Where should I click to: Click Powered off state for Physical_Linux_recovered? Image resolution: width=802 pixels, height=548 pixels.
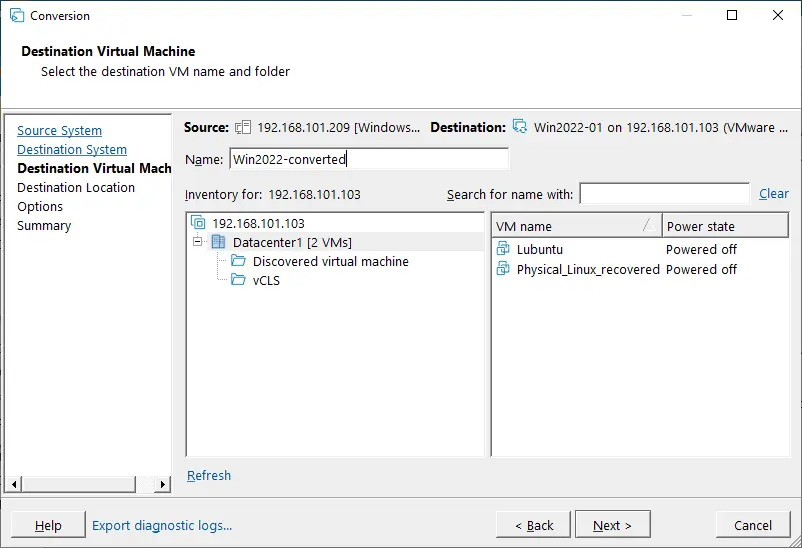pos(701,269)
